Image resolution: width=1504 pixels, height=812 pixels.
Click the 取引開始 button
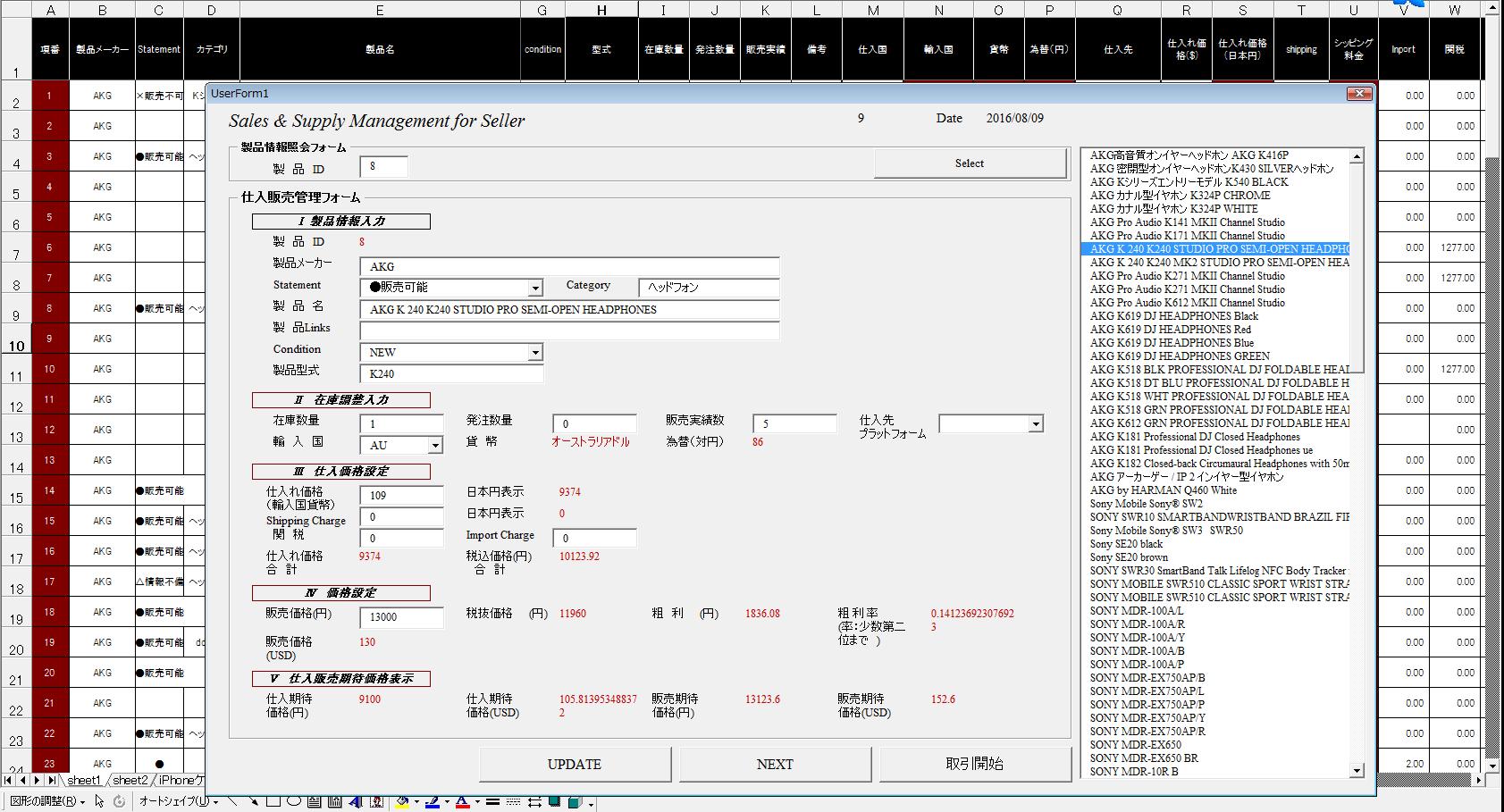pos(975,765)
